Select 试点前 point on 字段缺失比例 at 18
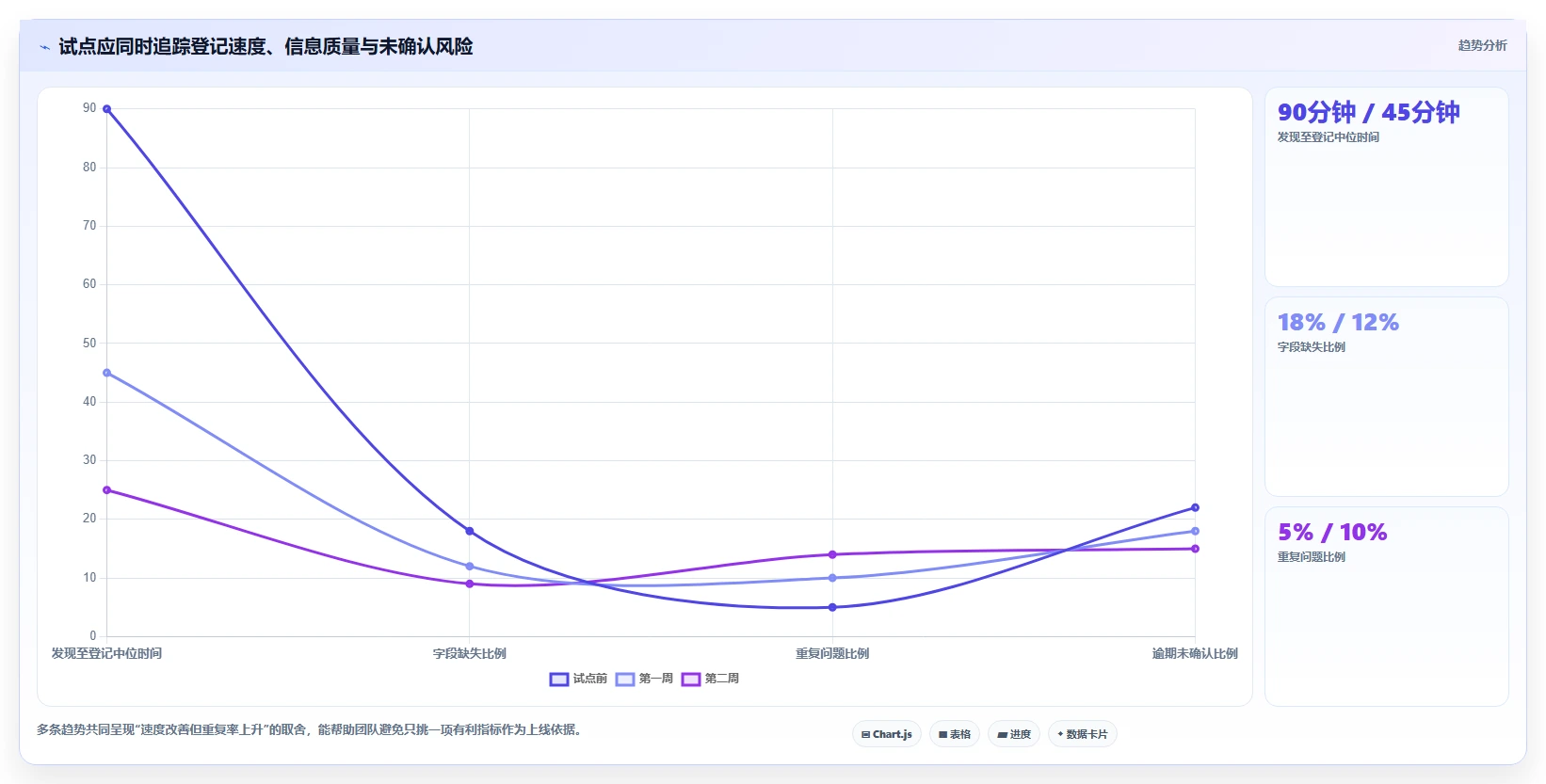Screen dimensions: 1546x784 [470, 531]
